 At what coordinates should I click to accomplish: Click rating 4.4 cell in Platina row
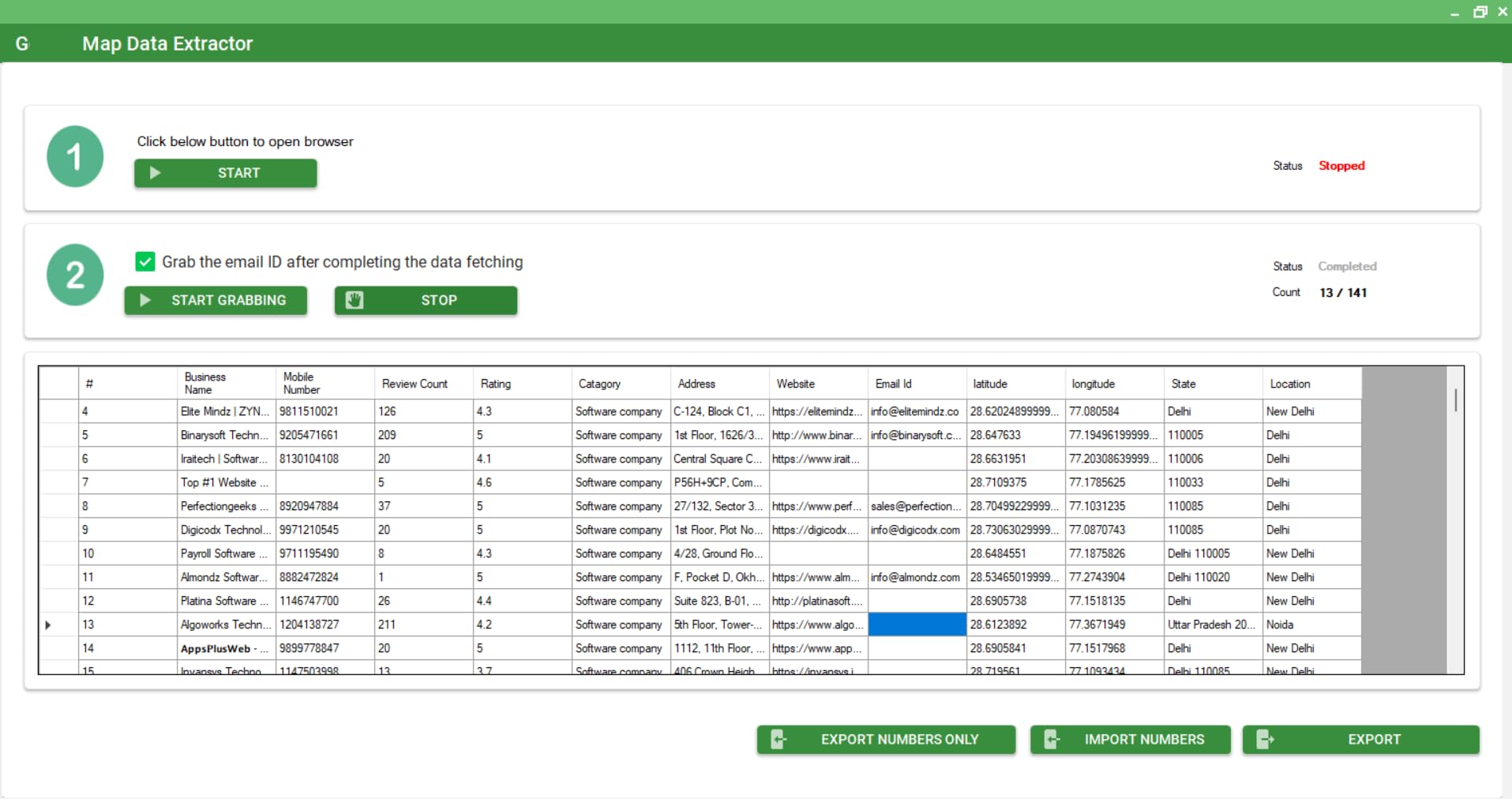[523, 601]
